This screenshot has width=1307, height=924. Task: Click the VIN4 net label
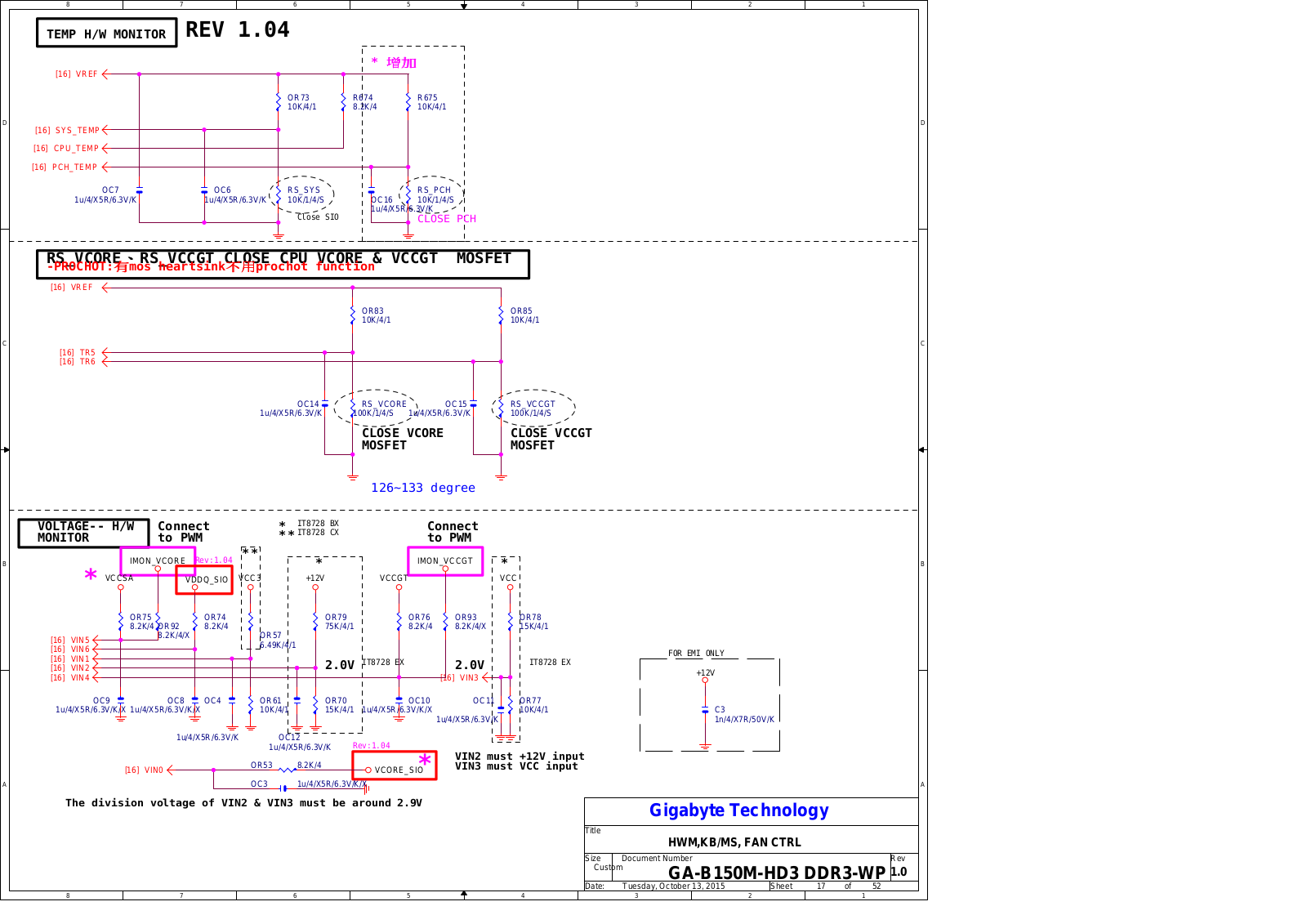click(80, 678)
